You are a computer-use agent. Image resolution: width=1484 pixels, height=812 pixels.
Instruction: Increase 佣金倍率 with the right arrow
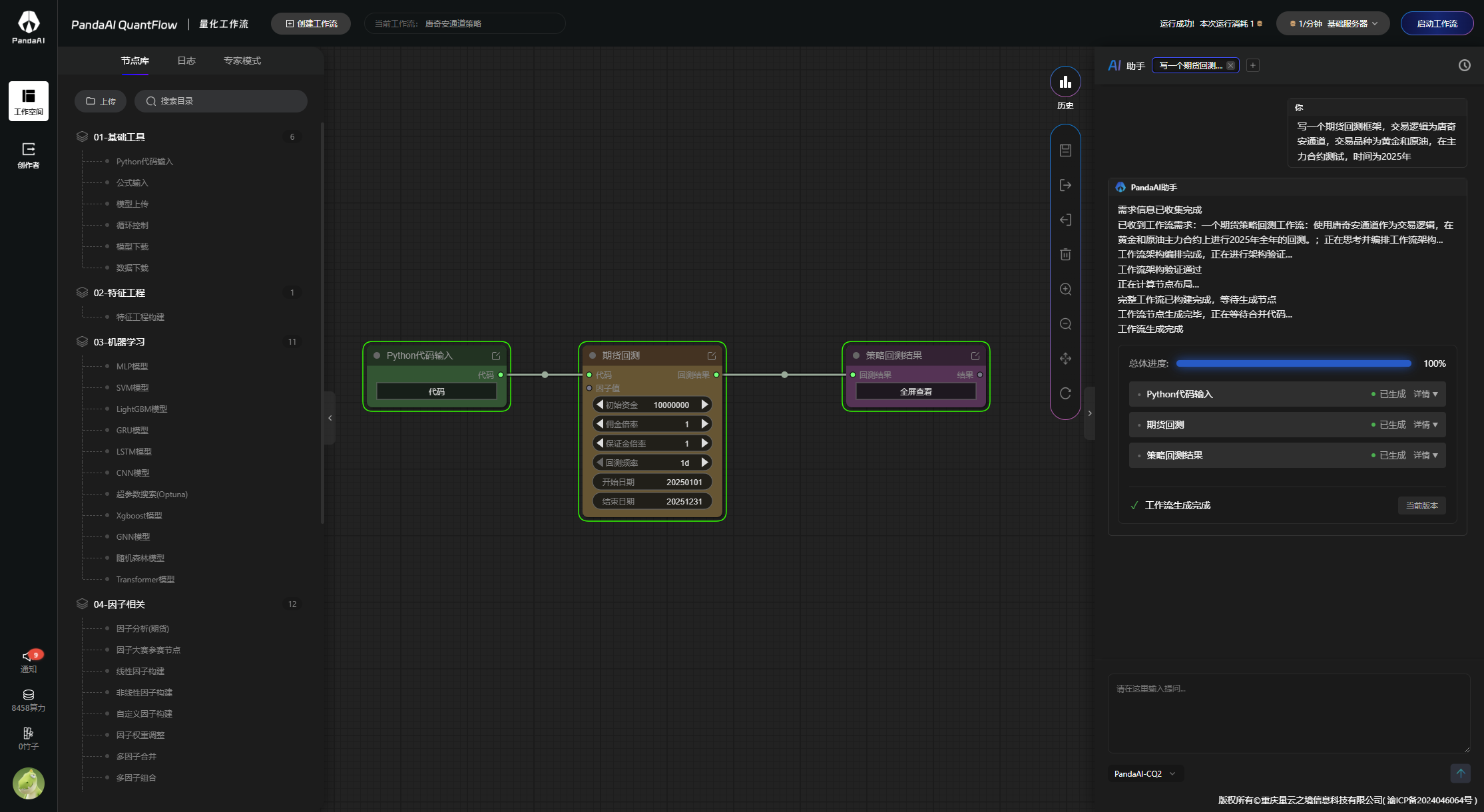coord(704,424)
